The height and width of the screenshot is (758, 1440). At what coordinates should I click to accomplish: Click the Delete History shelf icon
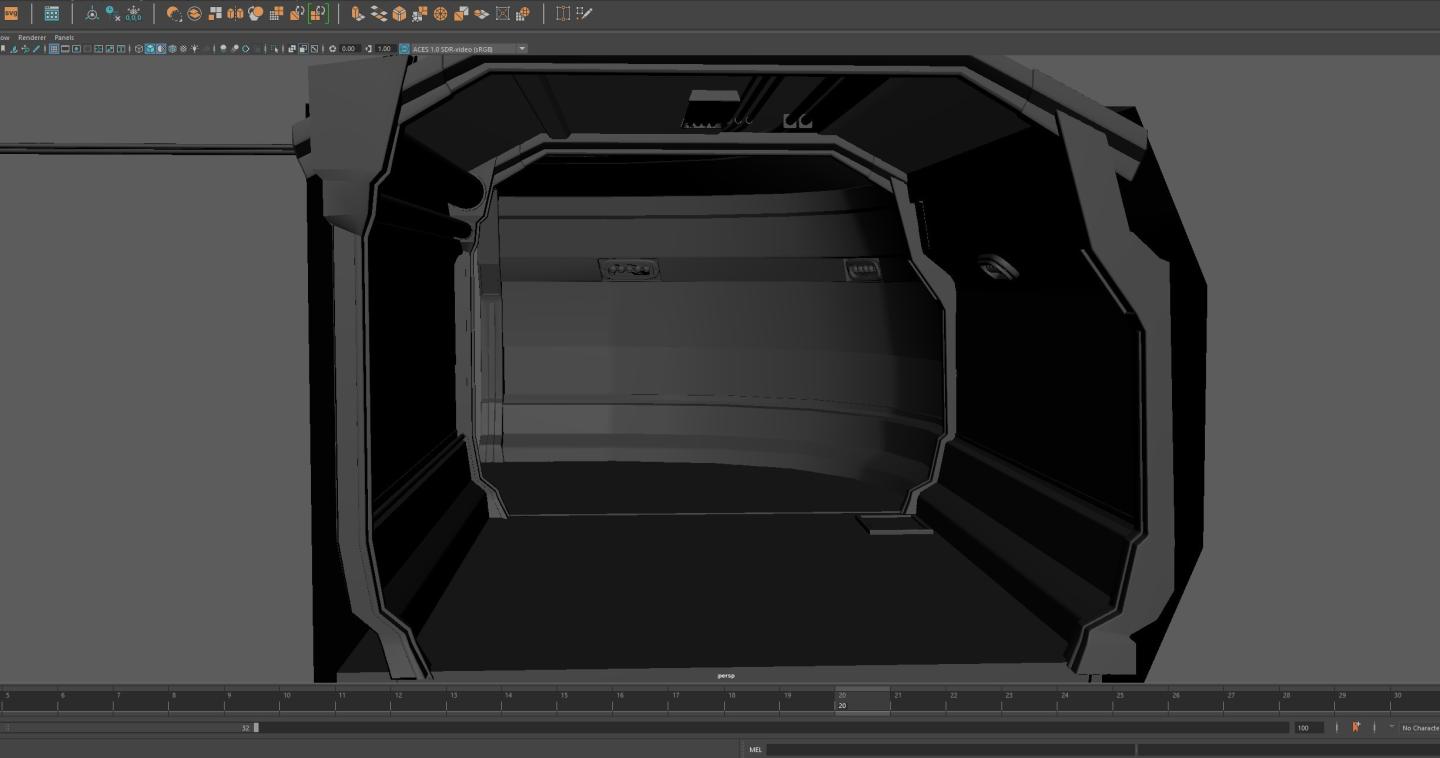[x=113, y=14]
